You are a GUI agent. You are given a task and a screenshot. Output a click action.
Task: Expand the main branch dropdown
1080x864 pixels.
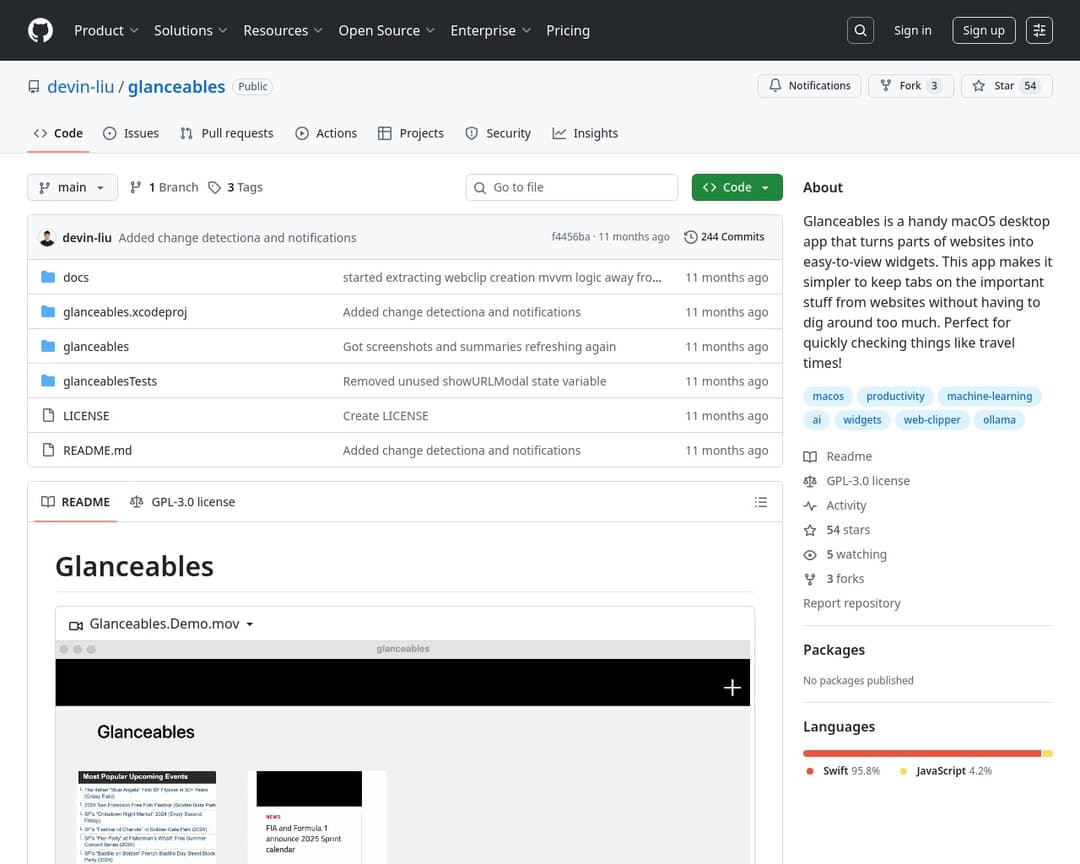click(x=72, y=187)
